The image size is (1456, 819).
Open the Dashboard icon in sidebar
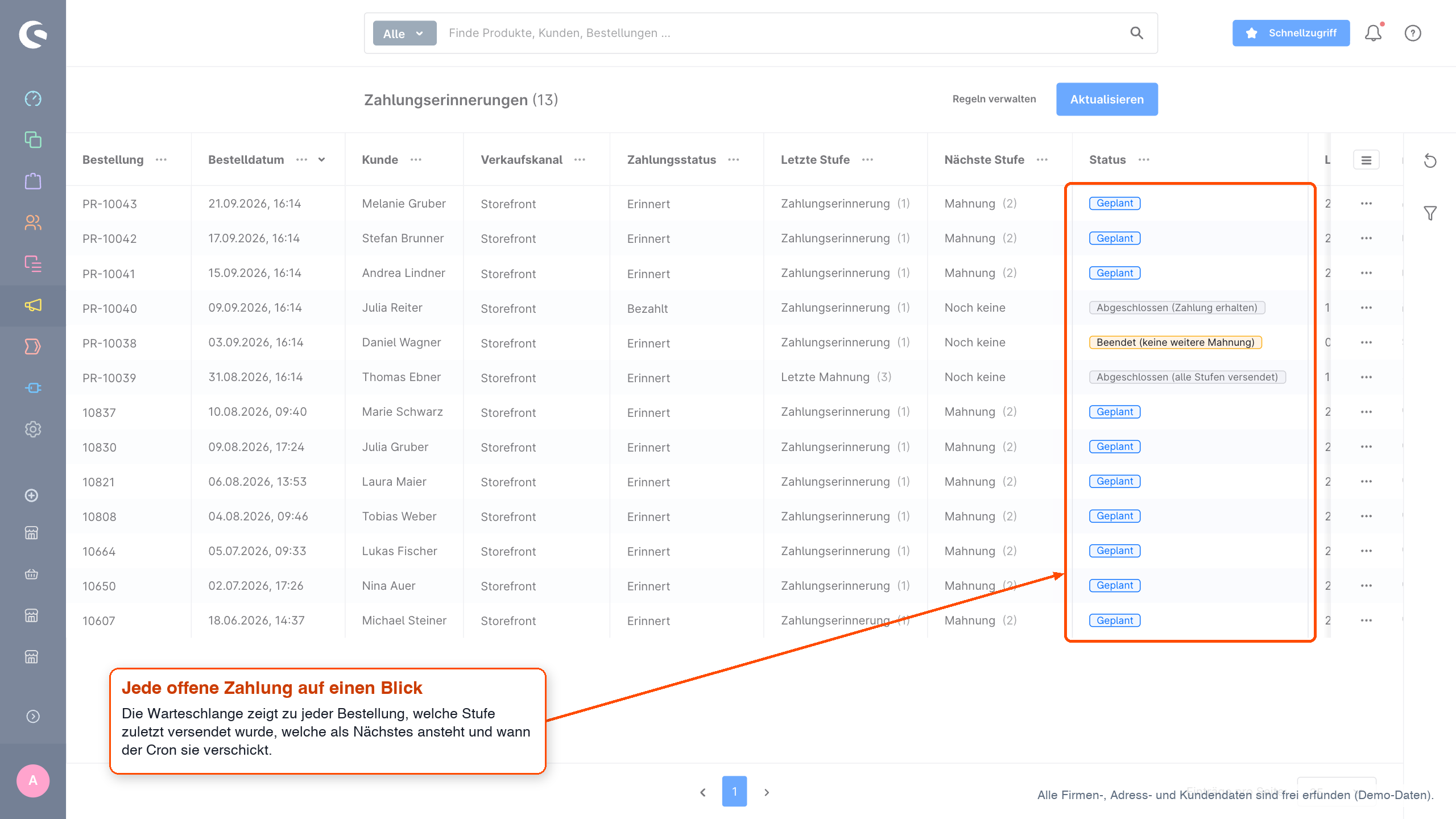pos(33,98)
